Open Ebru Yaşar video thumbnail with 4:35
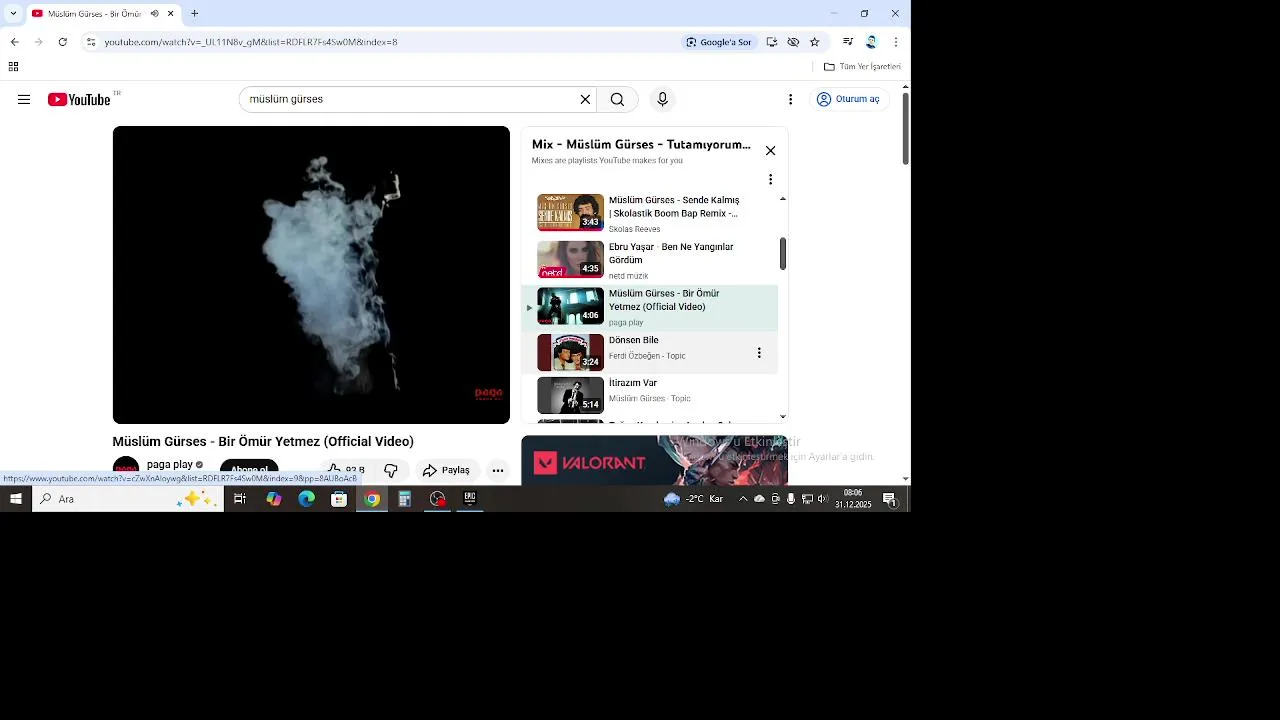Viewport: 1280px width, 720px height. pyautogui.click(x=571, y=259)
